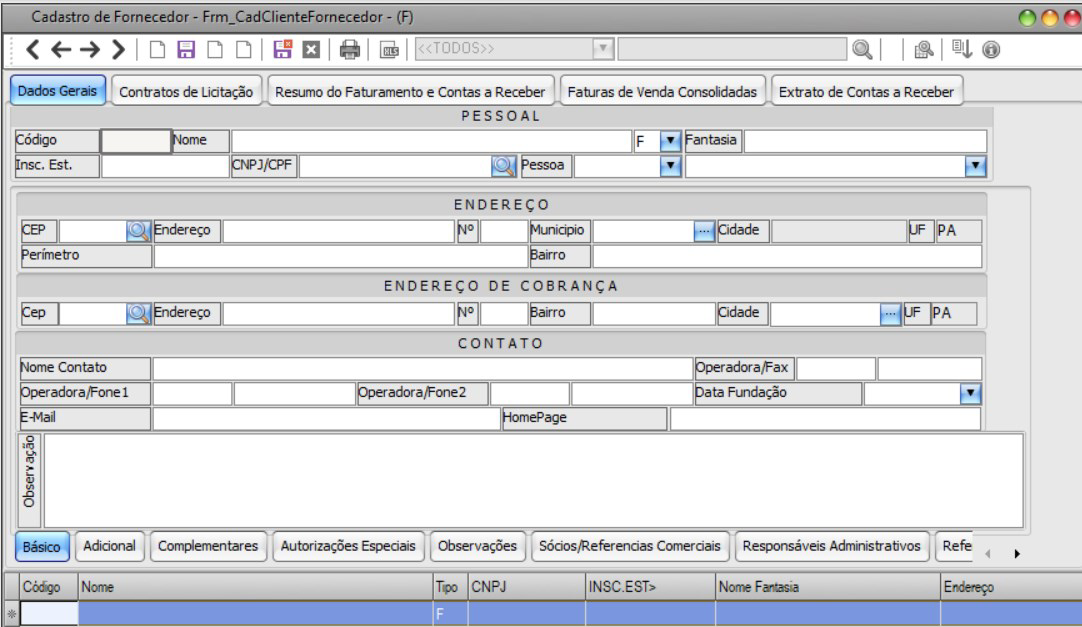Click the INSC.EST> column header

[x=650, y=587]
